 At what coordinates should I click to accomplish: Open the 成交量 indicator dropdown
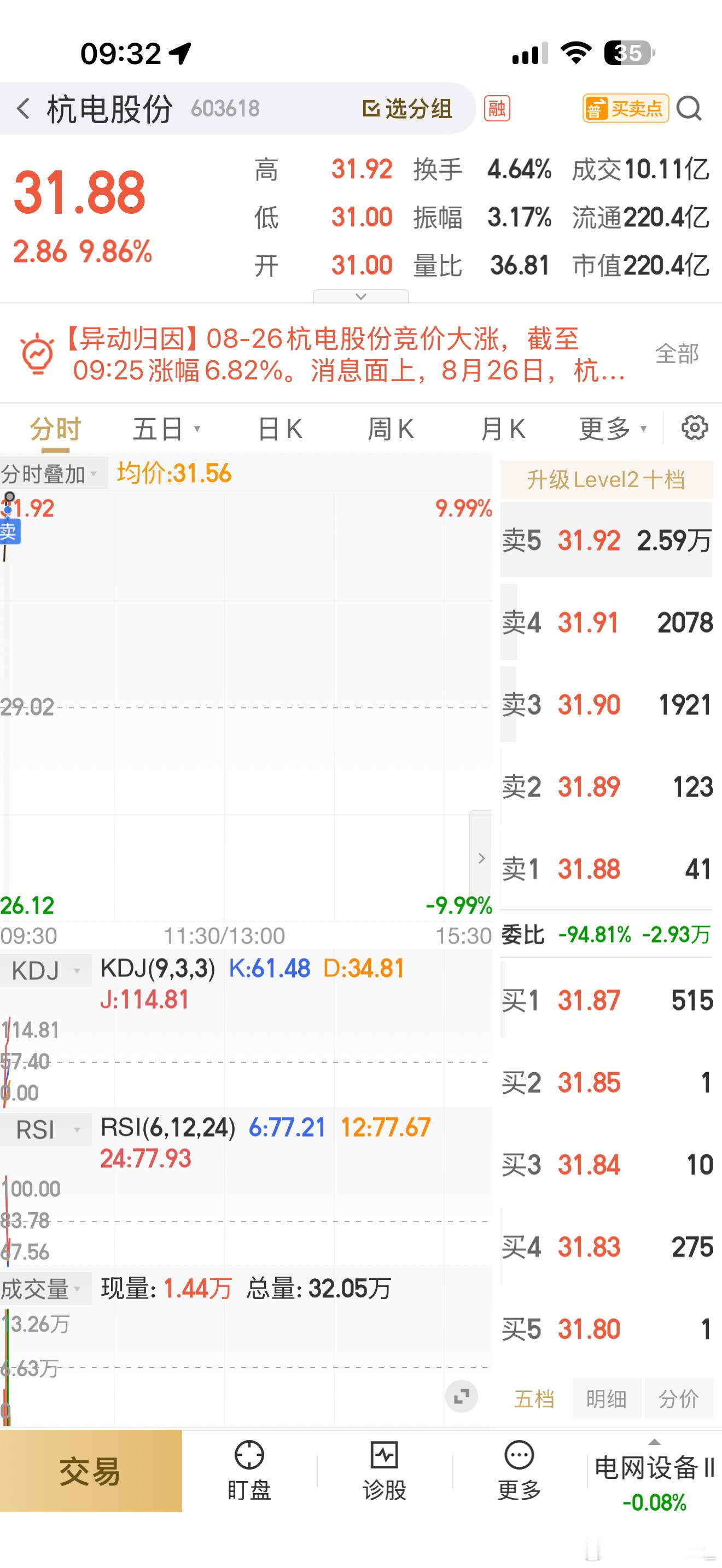point(45,1289)
